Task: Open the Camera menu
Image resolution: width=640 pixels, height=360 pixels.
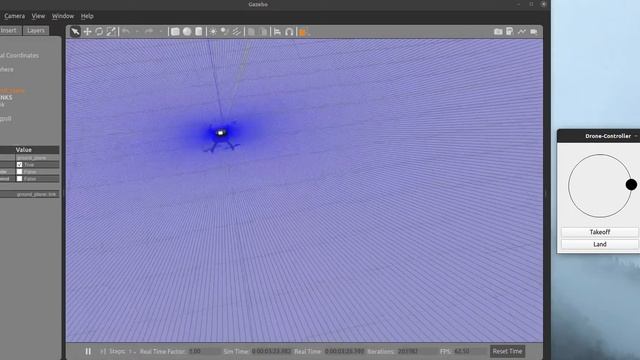Action: [15, 16]
